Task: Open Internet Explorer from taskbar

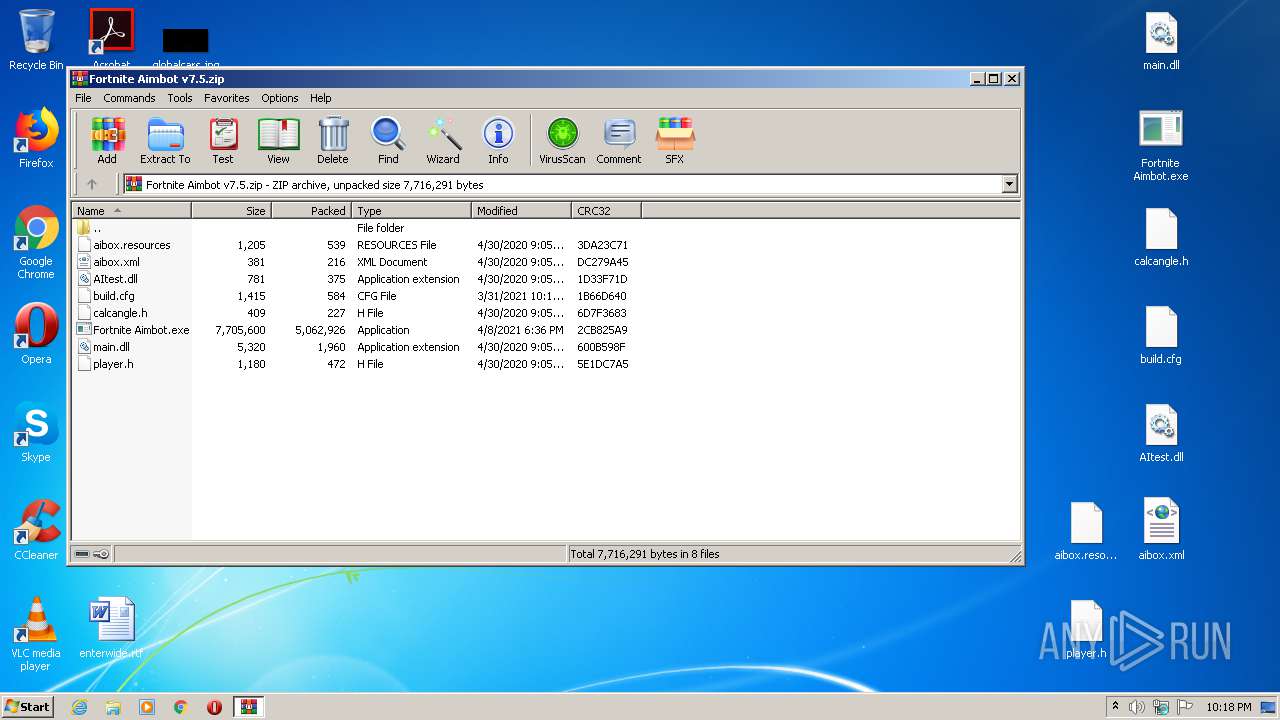Action: (x=79, y=707)
